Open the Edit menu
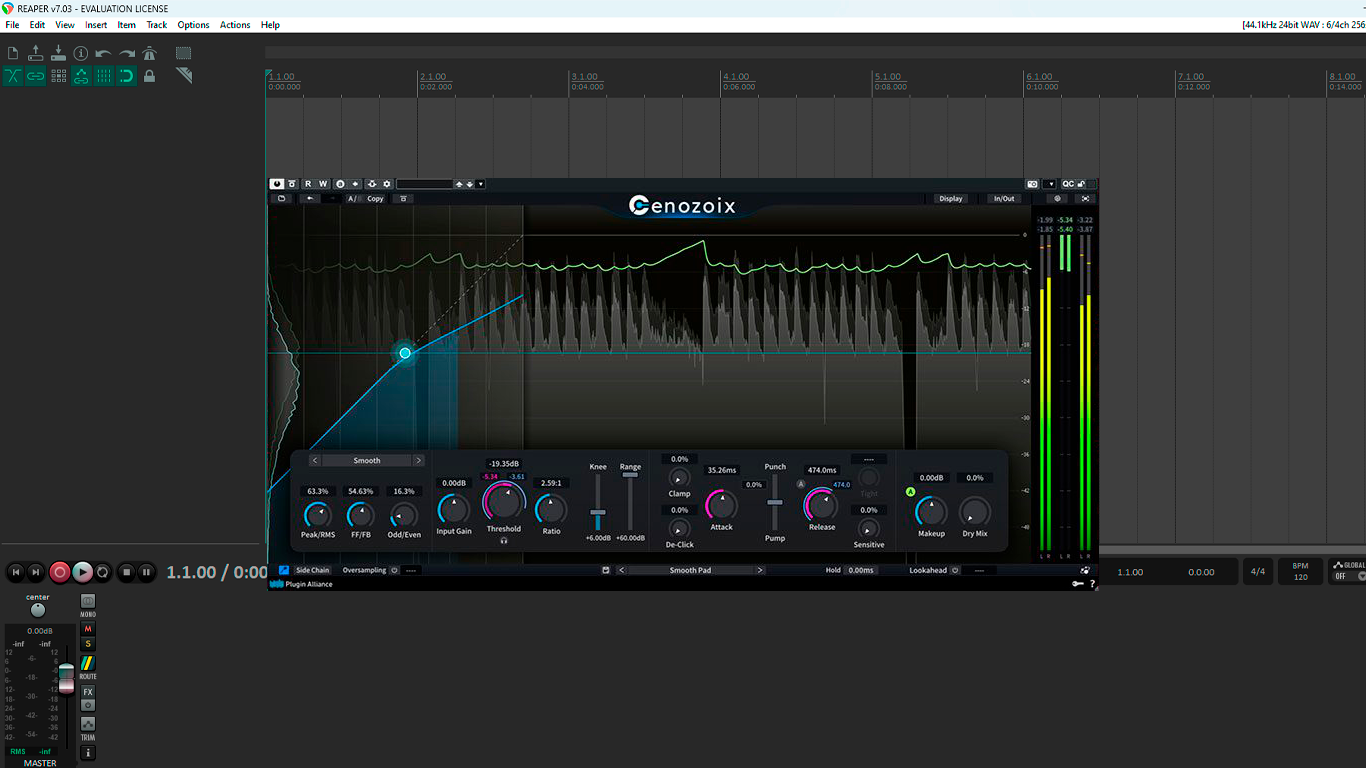Viewport: 1366px width, 768px height. pyautogui.click(x=37, y=25)
